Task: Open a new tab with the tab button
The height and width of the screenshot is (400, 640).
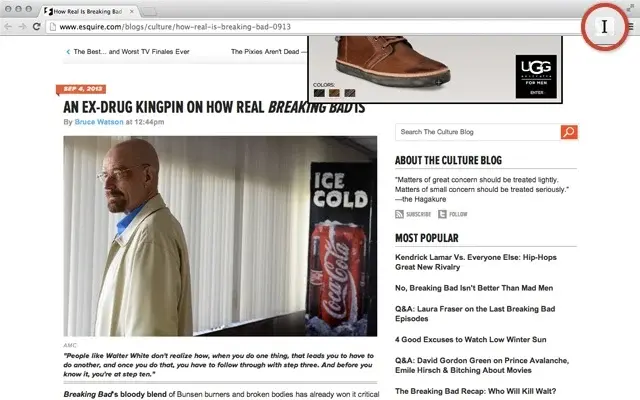Action: pyautogui.click(x=149, y=11)
